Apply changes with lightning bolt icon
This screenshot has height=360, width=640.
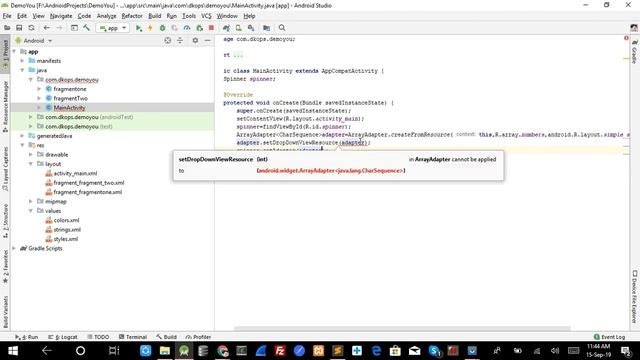pos(150,28)
